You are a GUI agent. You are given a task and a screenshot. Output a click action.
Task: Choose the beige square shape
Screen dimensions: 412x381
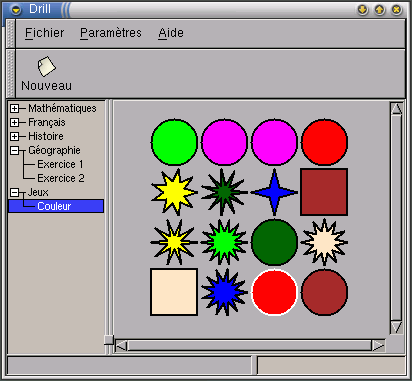[174, 292]
